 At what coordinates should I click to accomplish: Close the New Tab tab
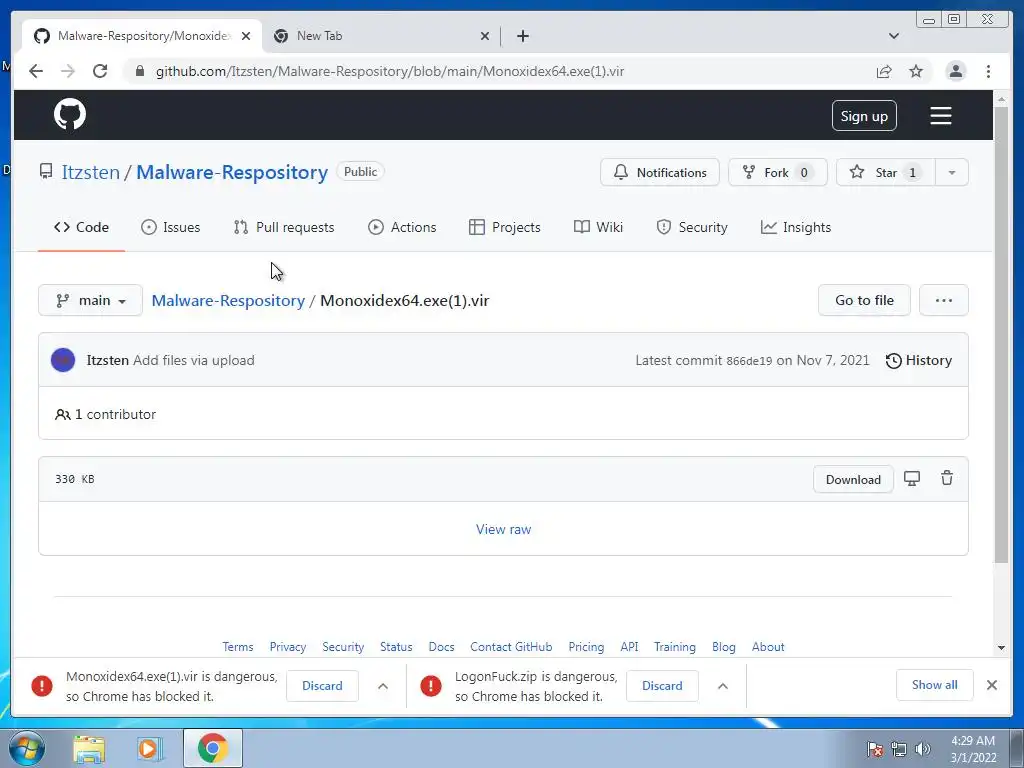[485, 36]
